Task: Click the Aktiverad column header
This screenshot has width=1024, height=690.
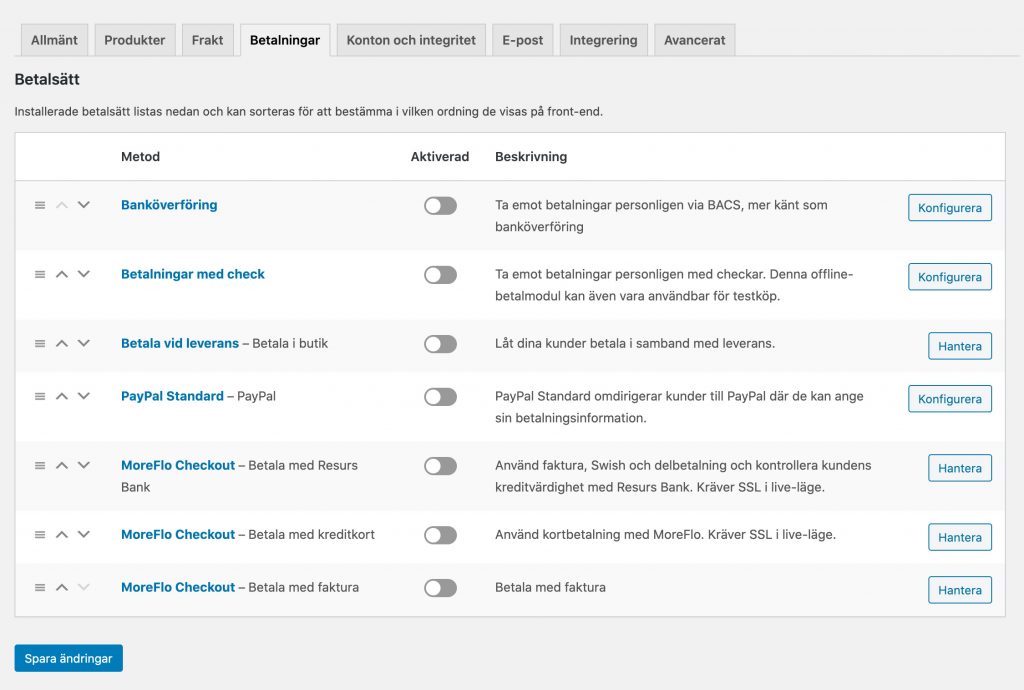Action: pos(440,157)
